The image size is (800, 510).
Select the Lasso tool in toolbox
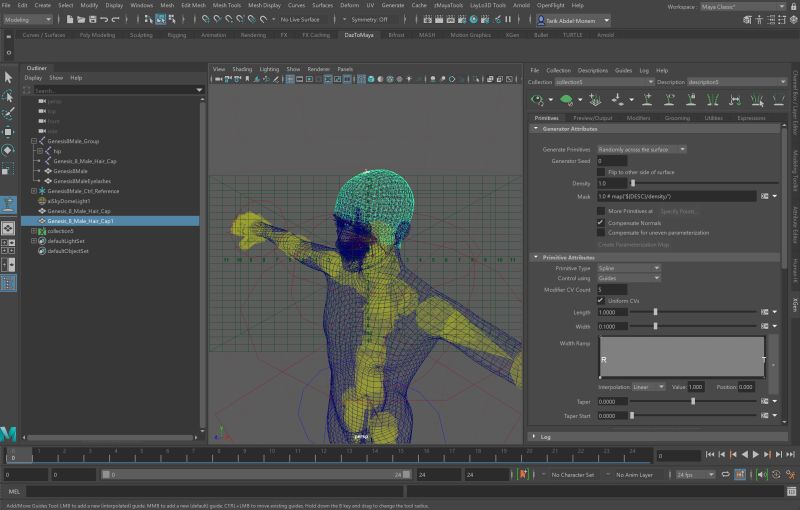point(8,96)
